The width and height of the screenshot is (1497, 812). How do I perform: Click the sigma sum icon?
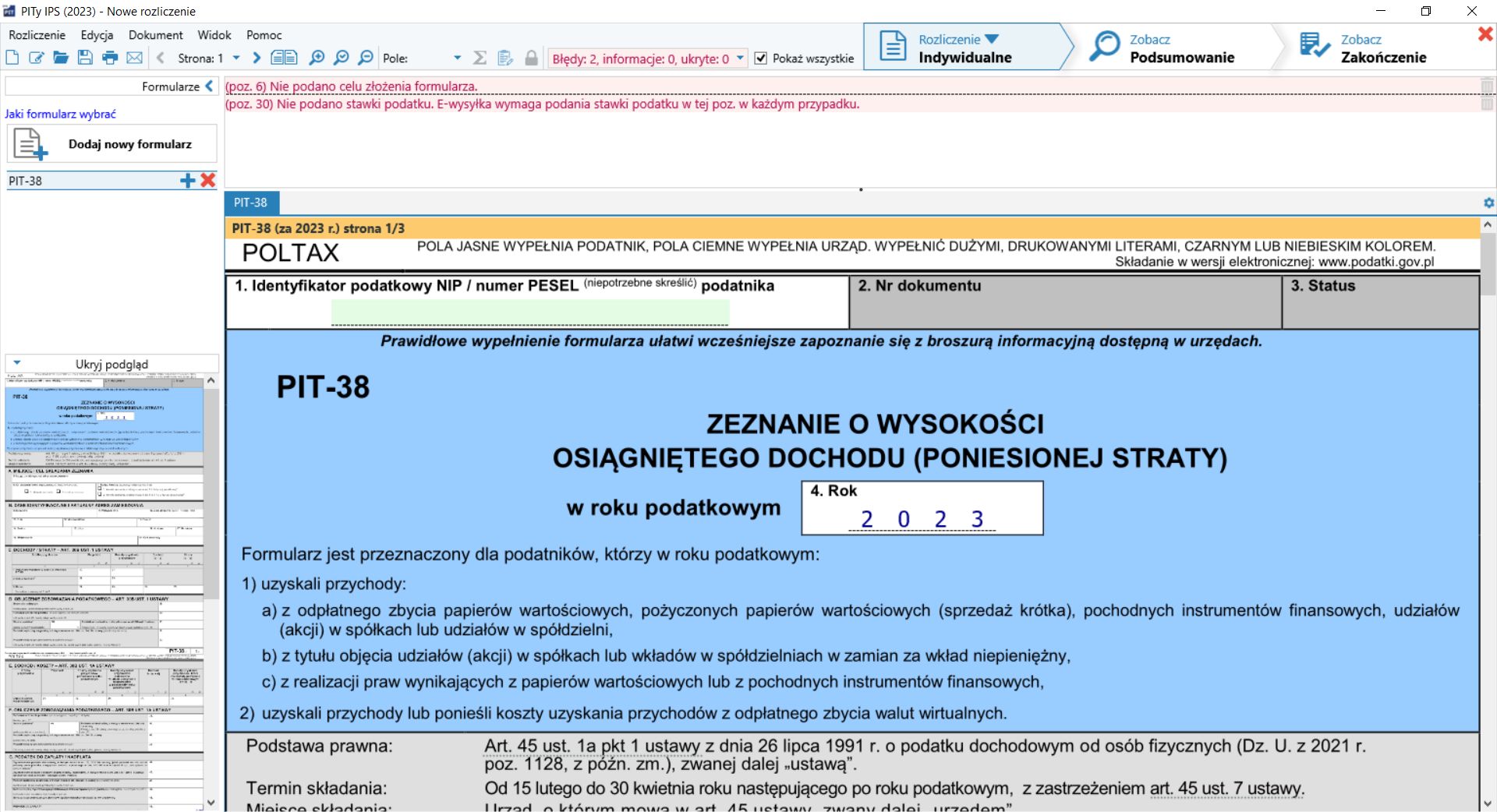(x=480, y=58)
